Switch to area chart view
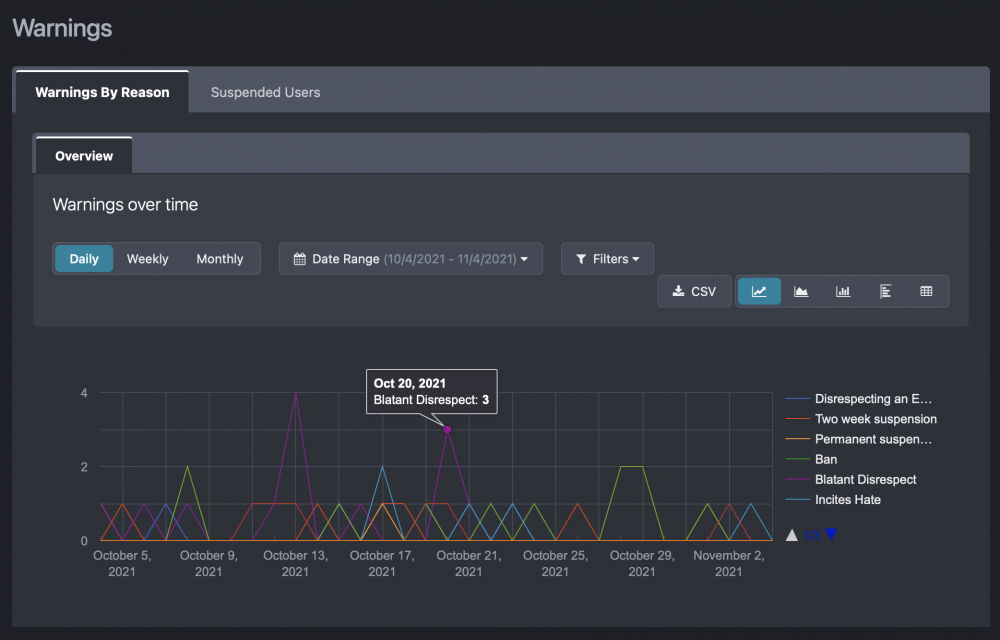This screenshot has width=1000, height=640. coord(801,291)
